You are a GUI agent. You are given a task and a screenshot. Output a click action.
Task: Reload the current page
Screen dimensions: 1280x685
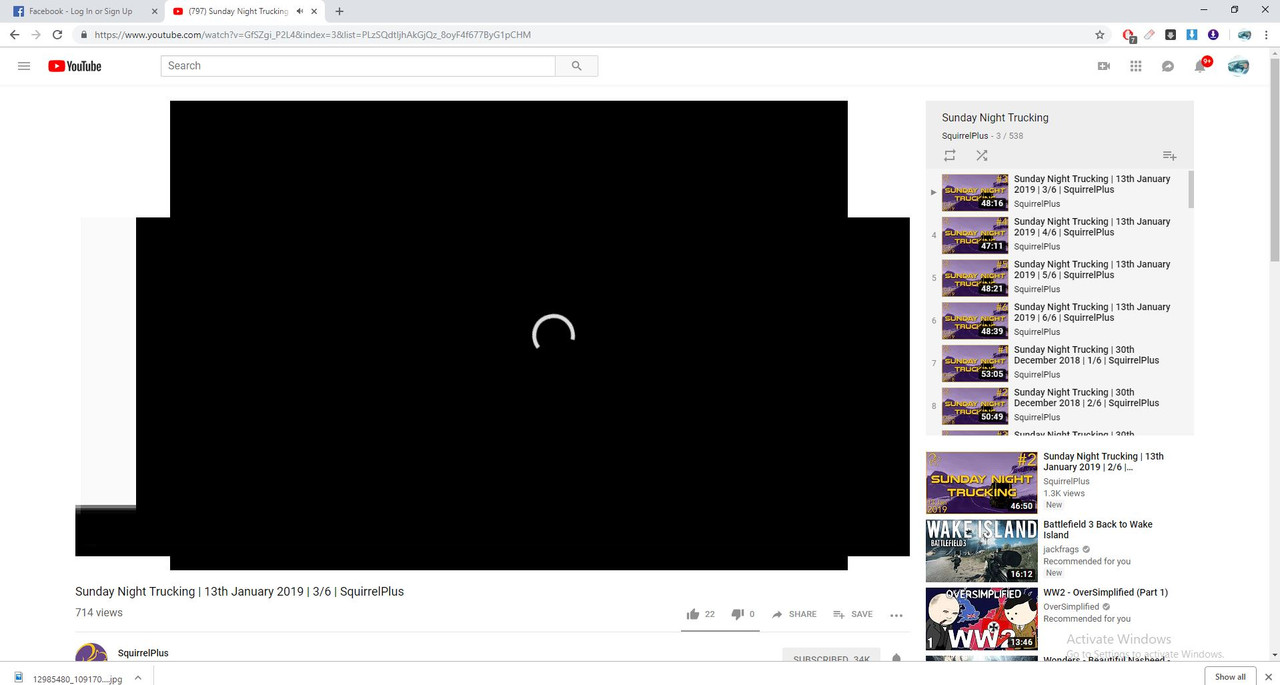coord(58,35)
